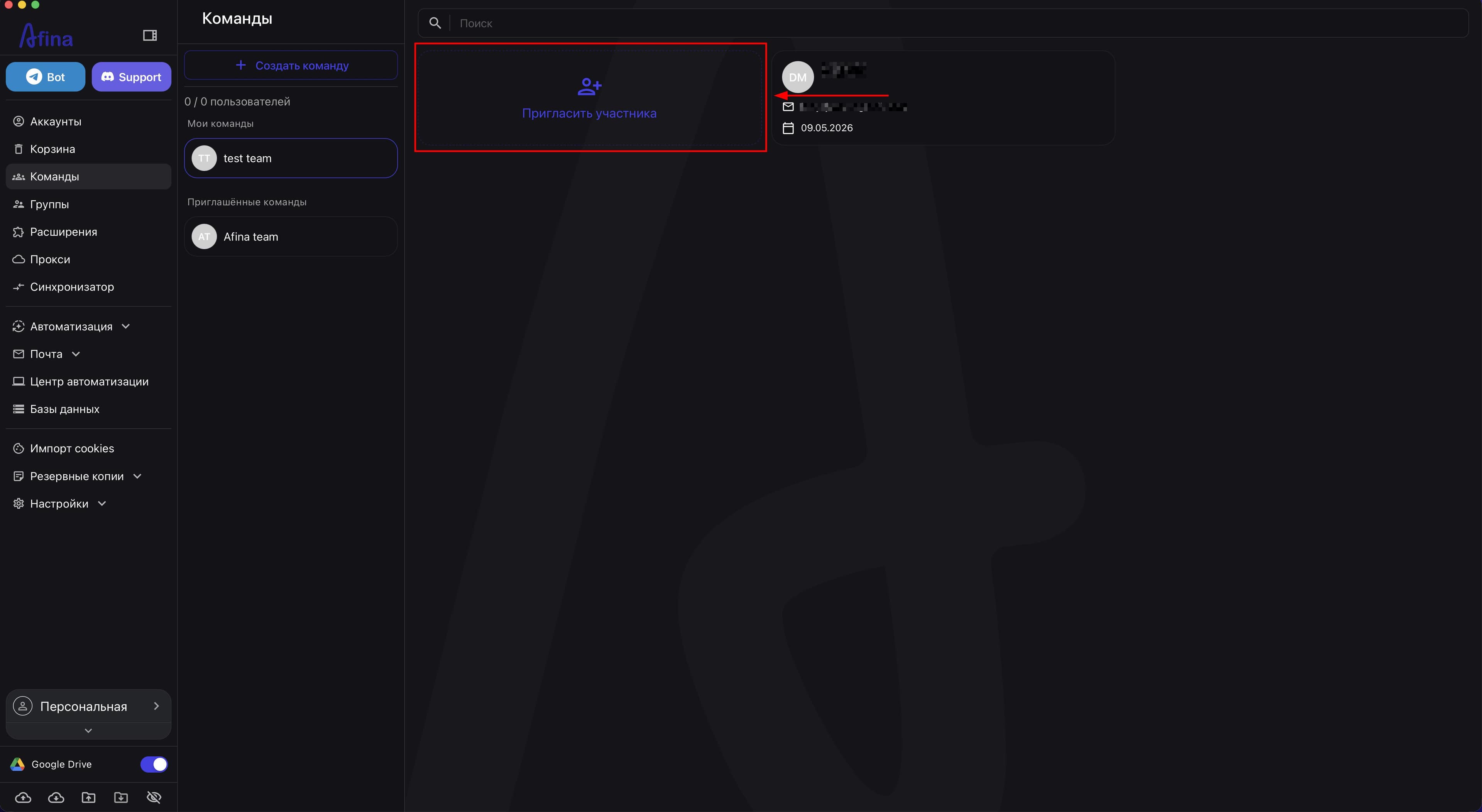The image size is (1482, 812).
Task: Click the folder download icon
Action: pos(121,798)
